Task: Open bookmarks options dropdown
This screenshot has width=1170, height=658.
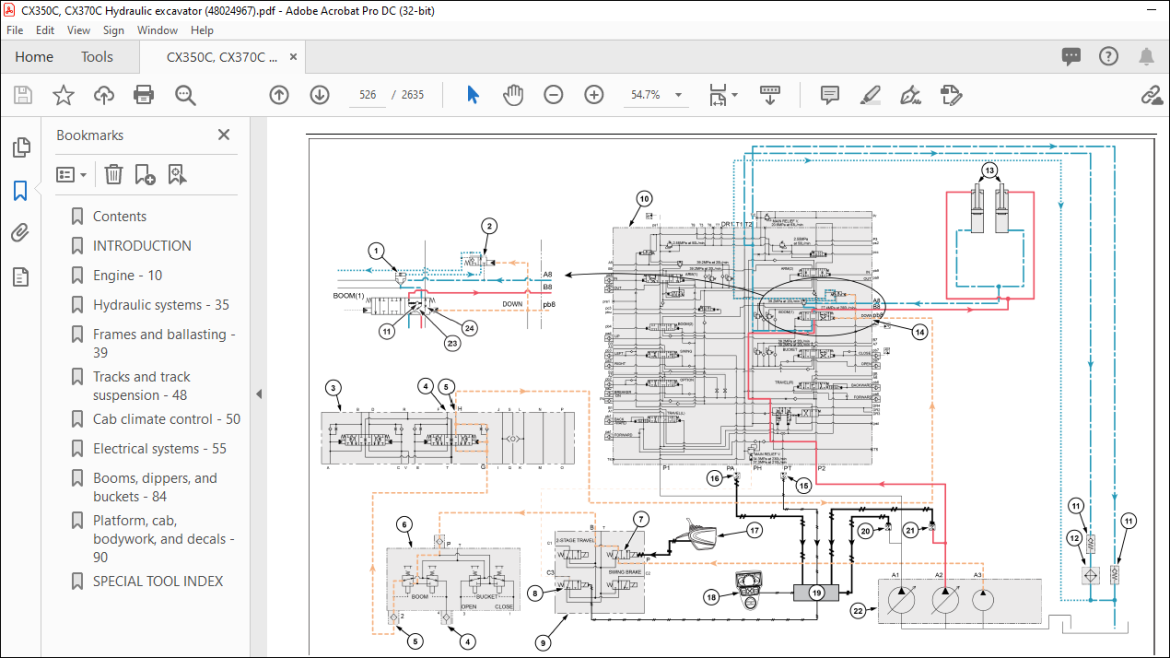Action: click(x=72, y=175)
